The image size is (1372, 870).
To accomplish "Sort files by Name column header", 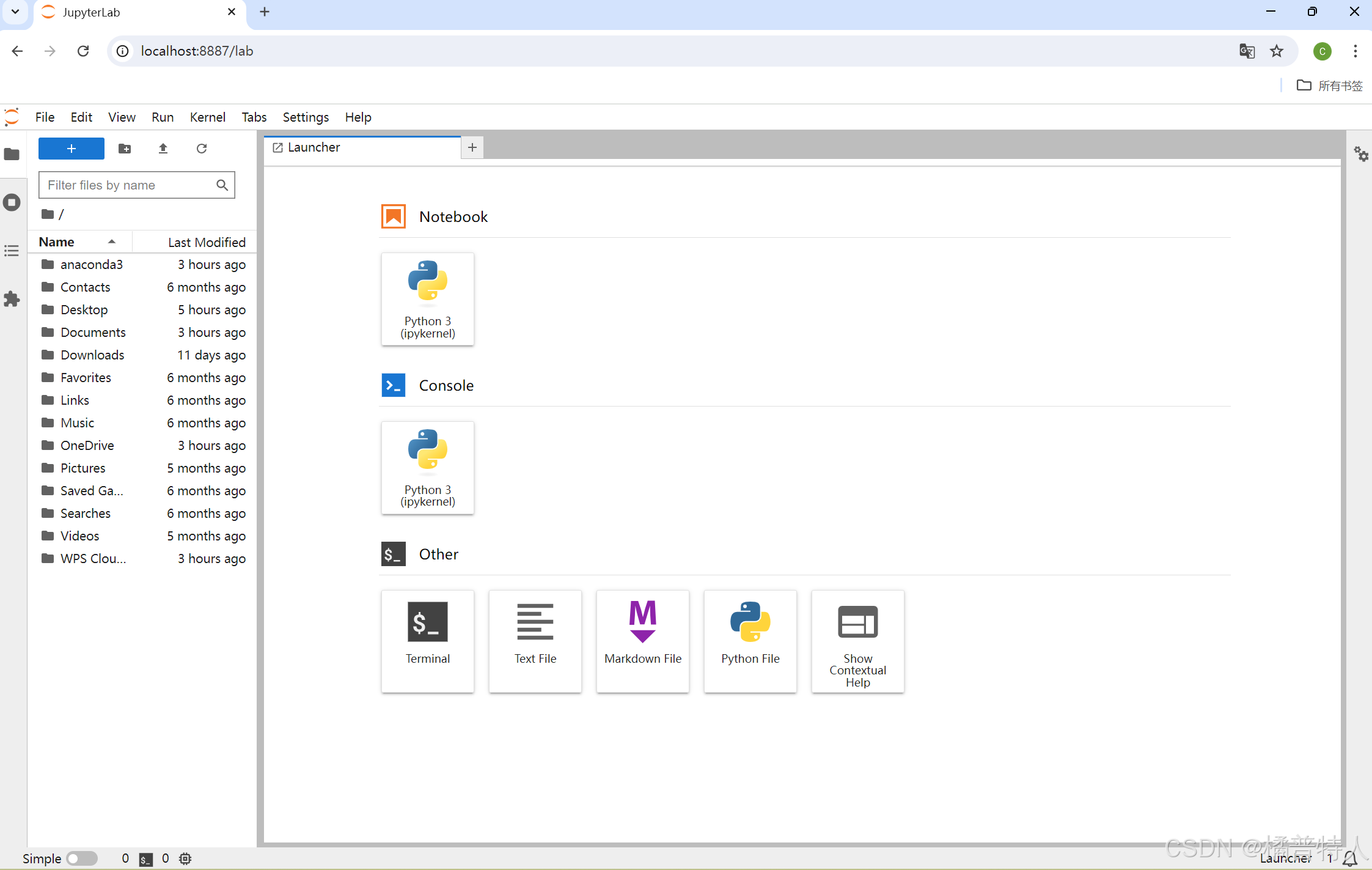I will point(79,242).
